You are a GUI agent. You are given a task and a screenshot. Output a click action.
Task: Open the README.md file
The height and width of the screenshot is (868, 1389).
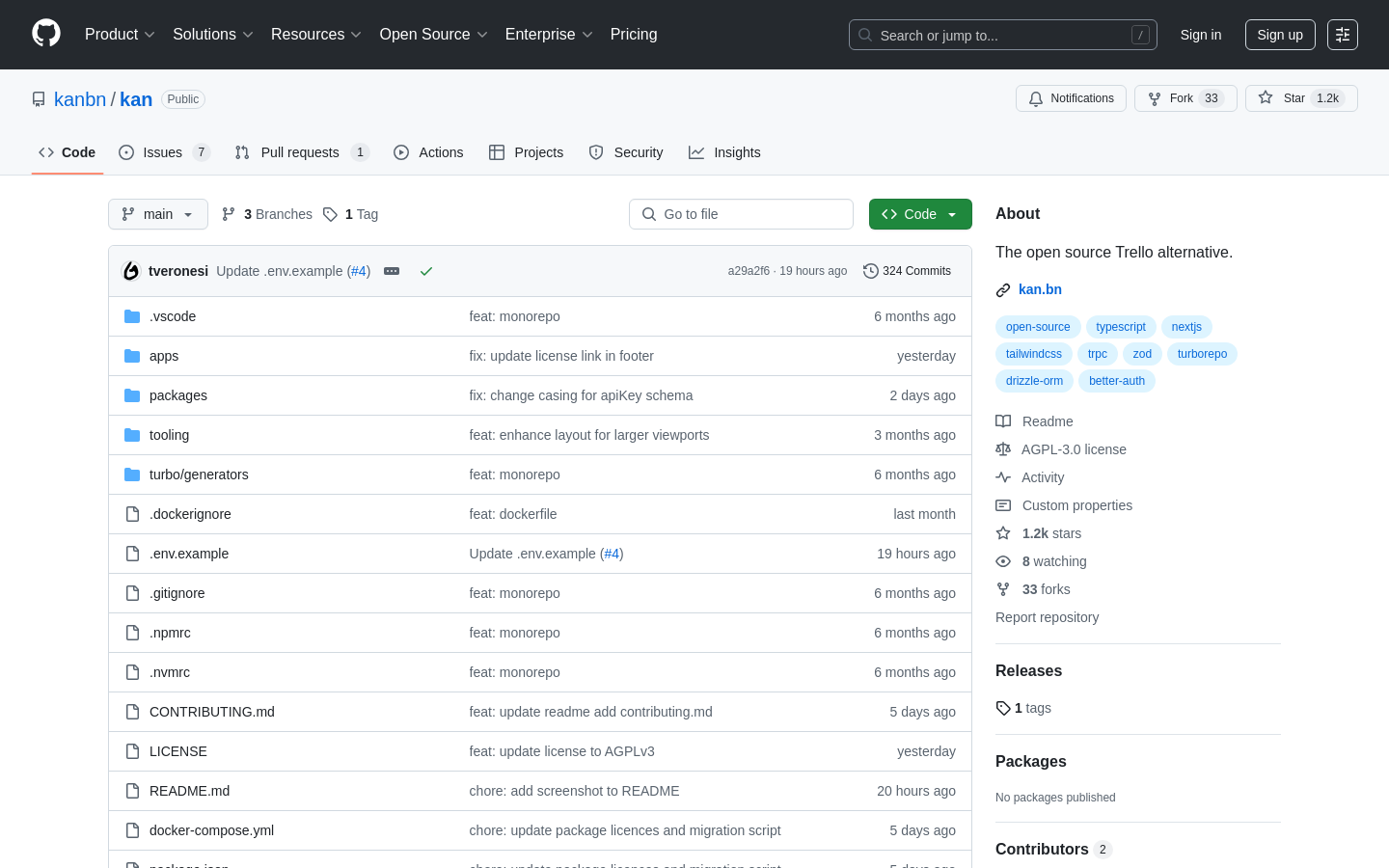coord(189,791)
